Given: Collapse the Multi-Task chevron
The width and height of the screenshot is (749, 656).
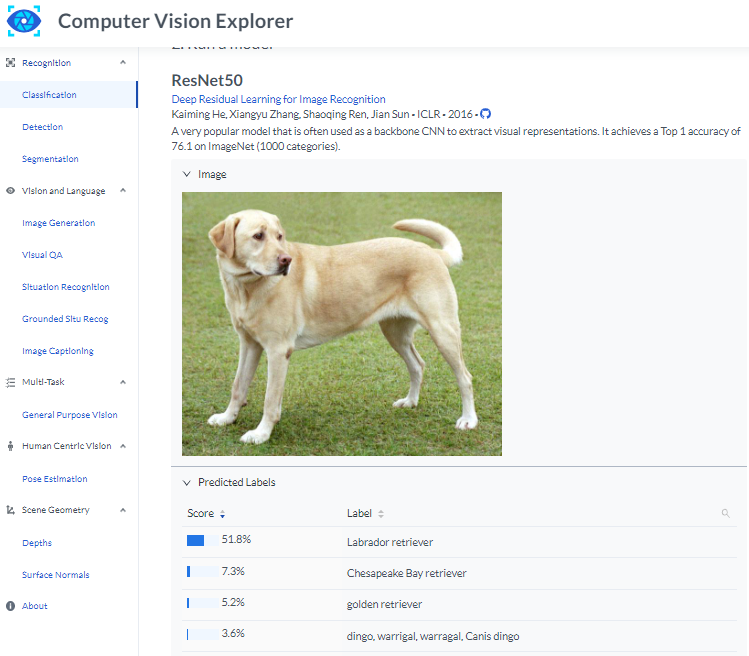Looking at the screenshot, I should coord(123,382).
